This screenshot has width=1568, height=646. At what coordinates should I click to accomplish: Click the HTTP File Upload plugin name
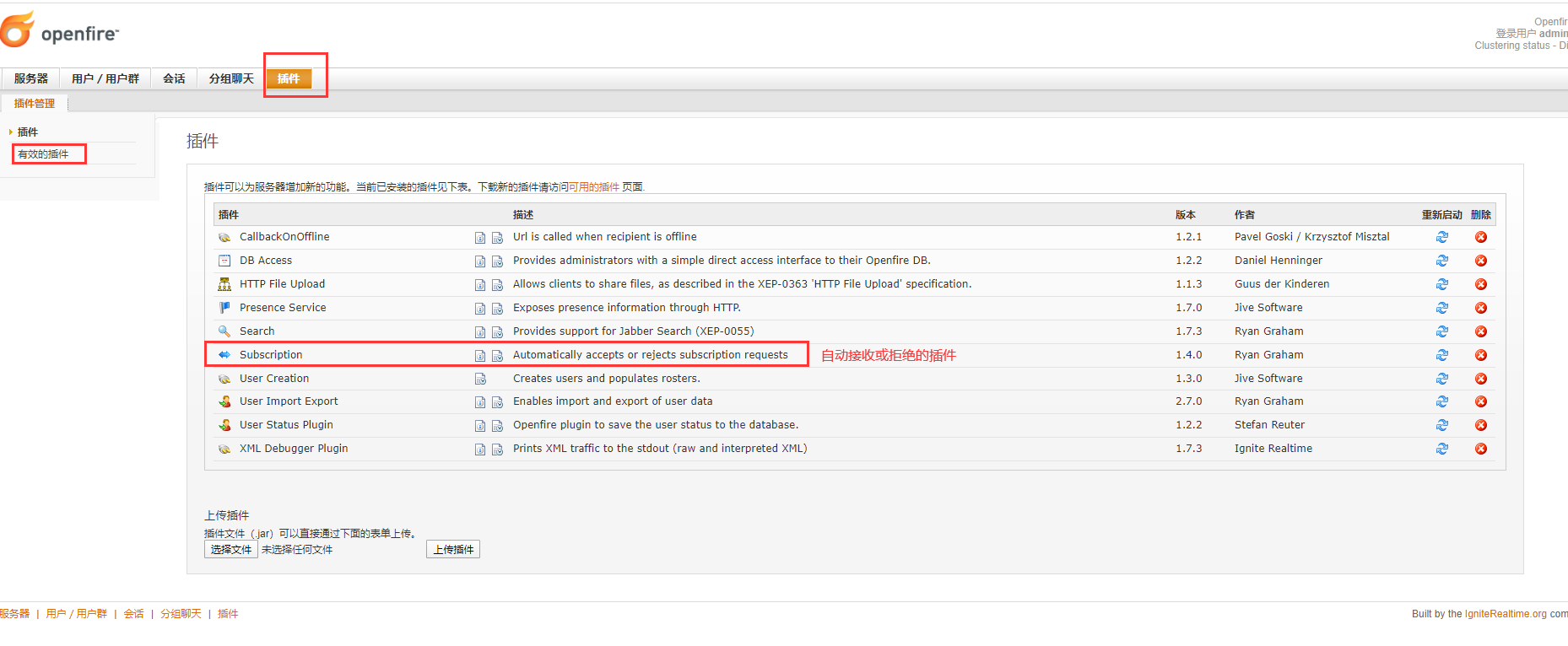click(282, 284)
